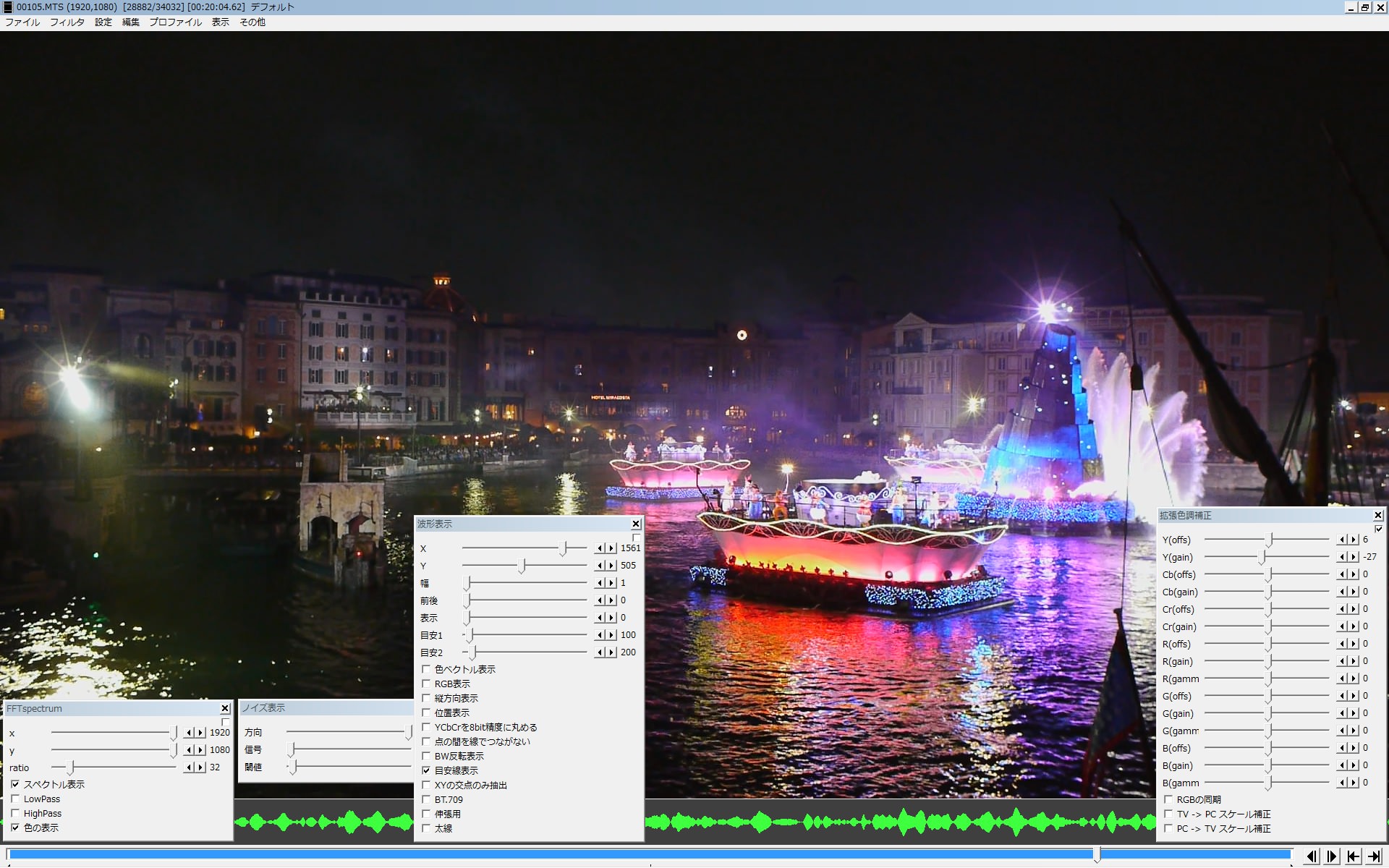The image size is (1389, 868).
Task: Uncheck the 目安線表示 option
Action: 426,771
